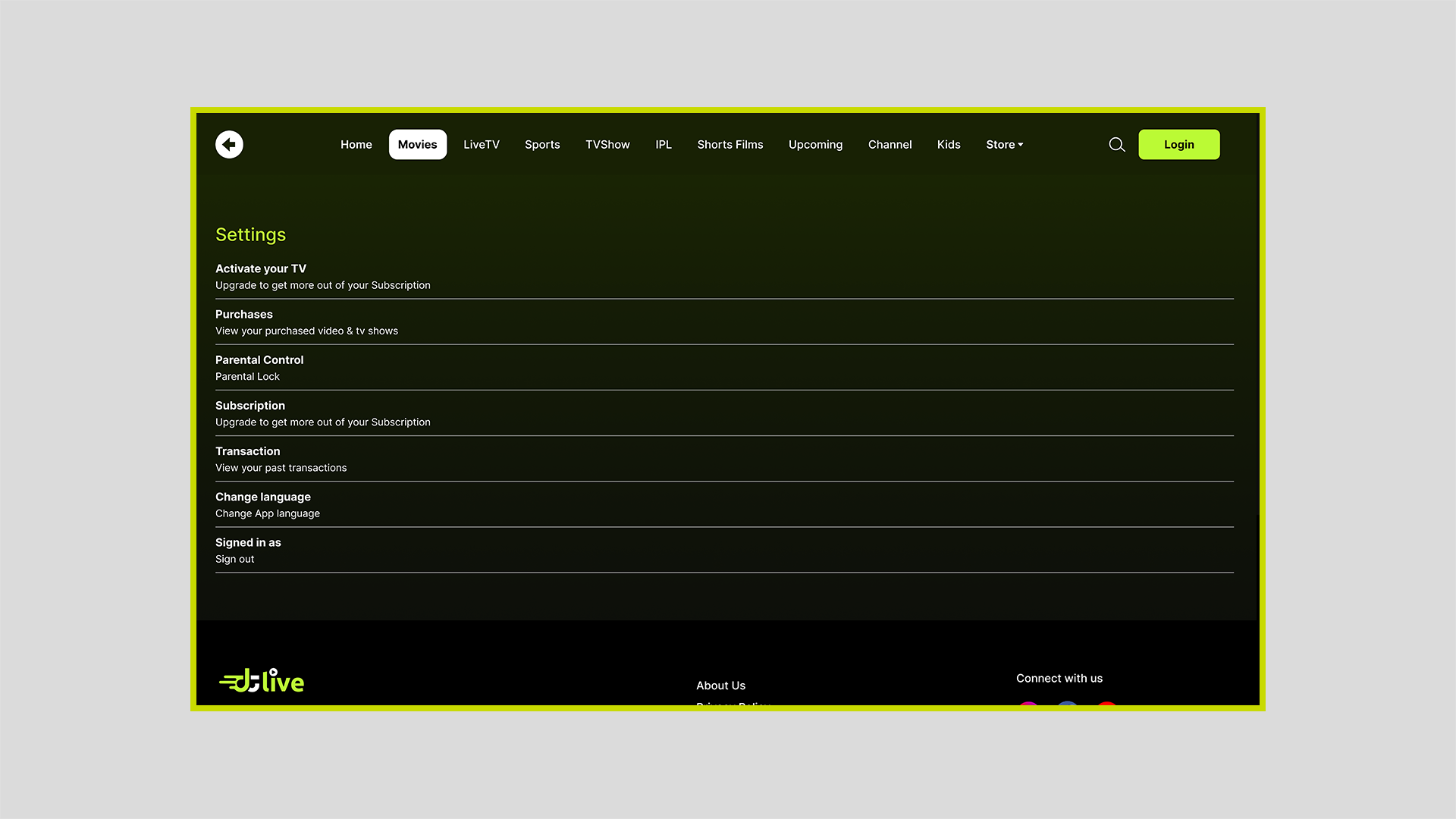The width and height of the screenshot is (1456, 819).
Task: Click the Sign out option
Action: pos(234,559)
